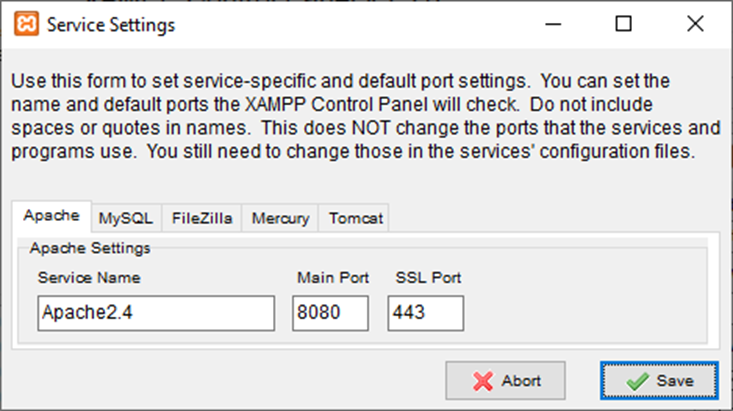Abort changes using the red X button
Screen dimensions: 733x411
point(505,381)
